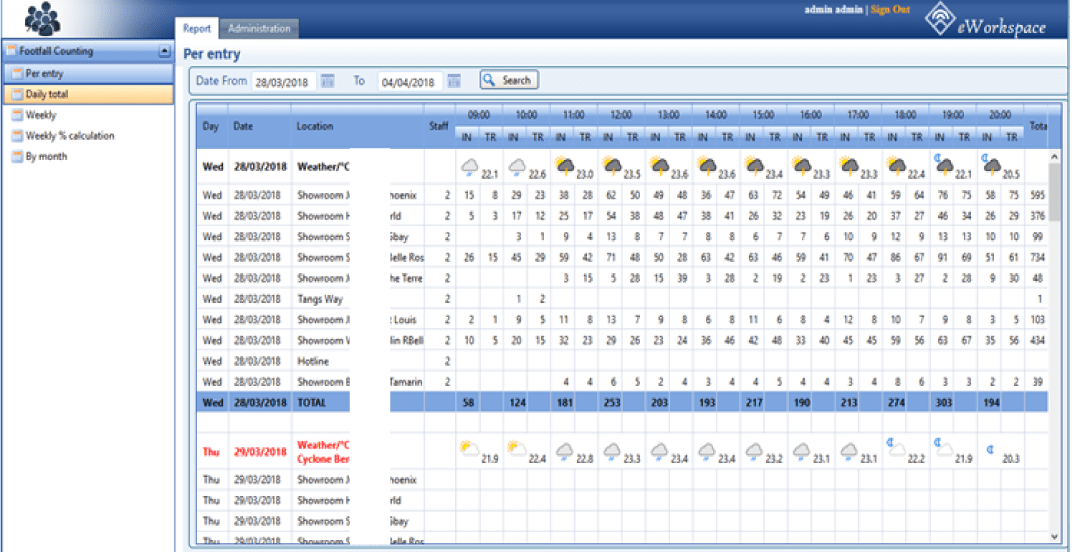Screen dimensions: 1076x552
Task: Click Thu 18:00 night cloud icon 22.2
Action: 896,448
